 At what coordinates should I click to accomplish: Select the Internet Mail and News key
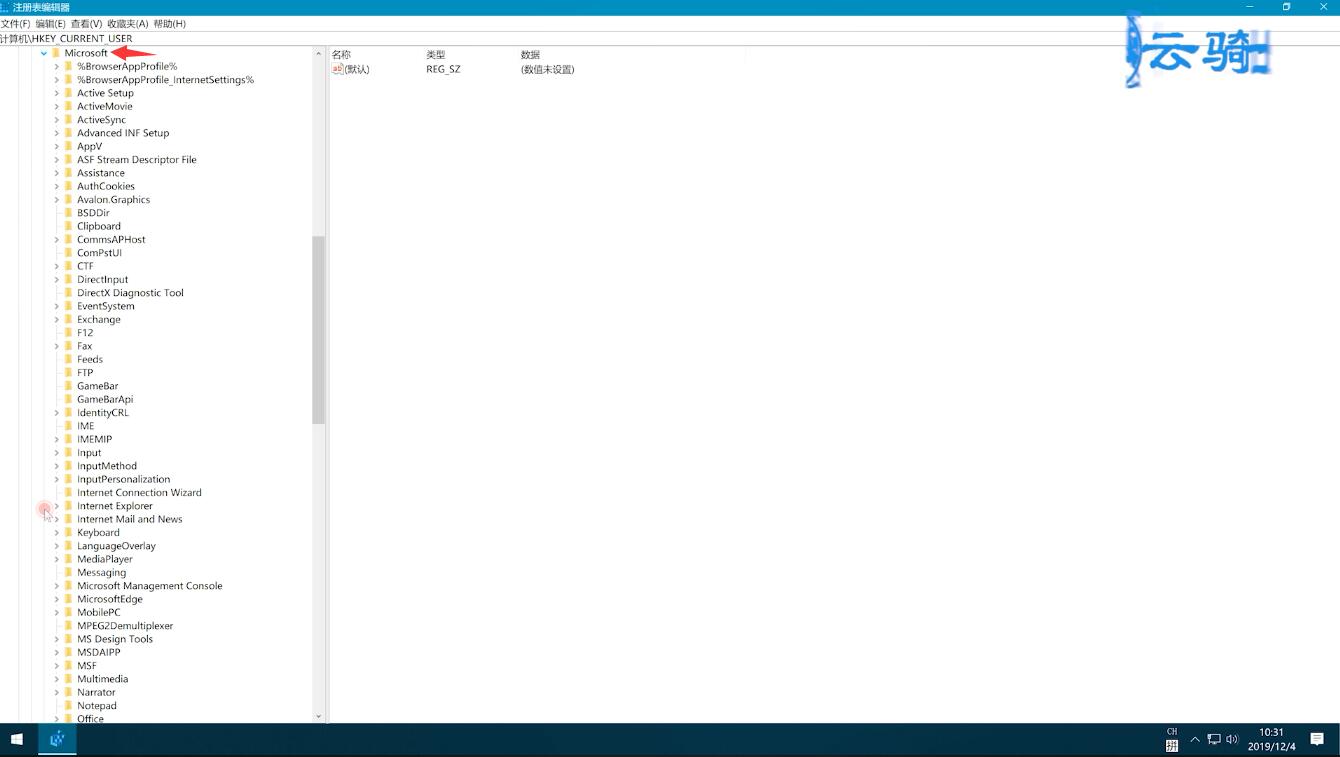coord(130,520)
